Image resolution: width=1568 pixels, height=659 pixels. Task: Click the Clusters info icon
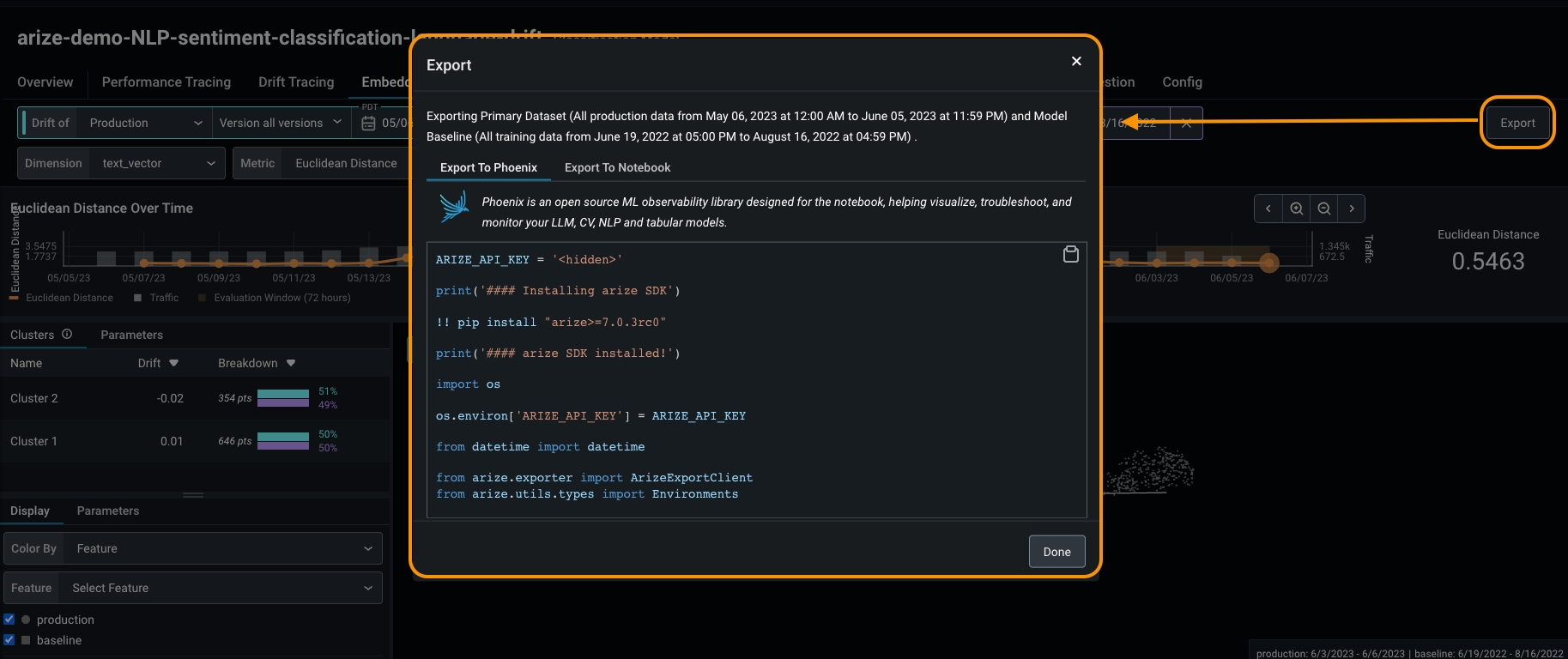tap(67, 334)
